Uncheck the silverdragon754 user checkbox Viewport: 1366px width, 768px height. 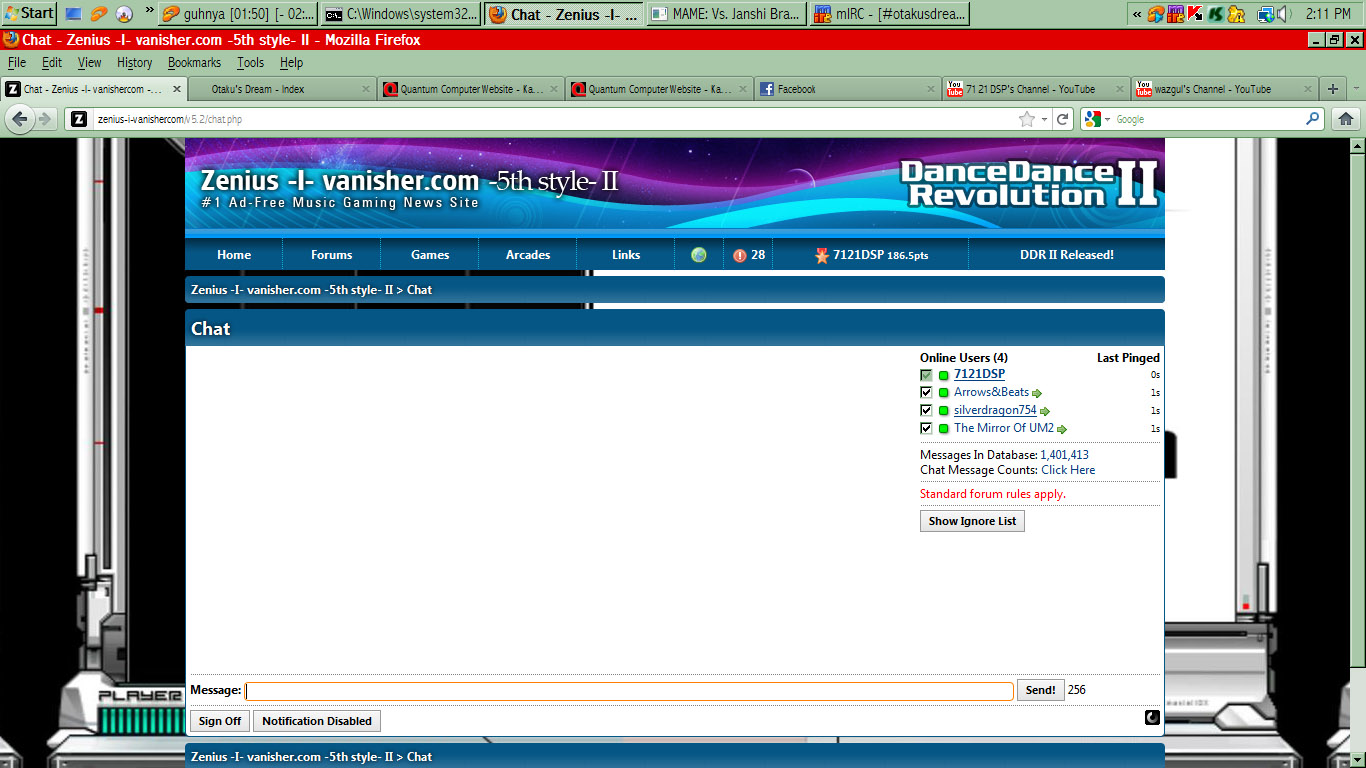[x=926, y=411]
